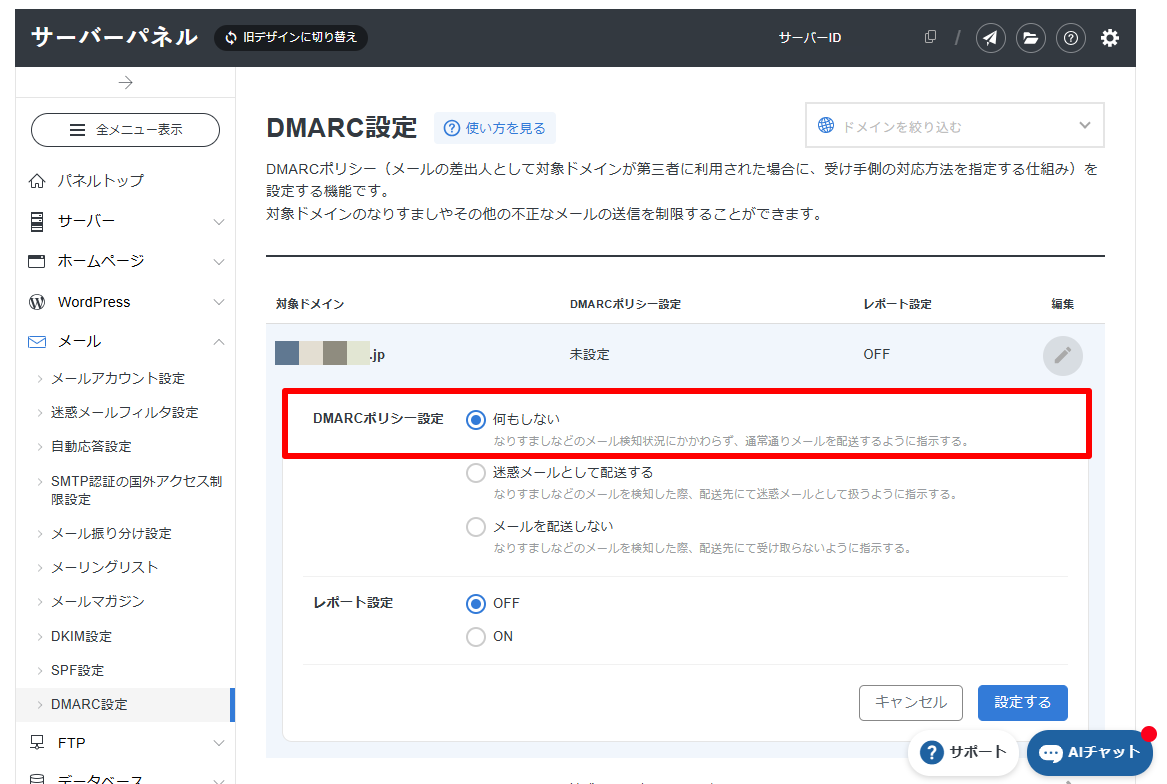Click the 設定する button
The height and width of the screenshot is (784, 1167).
point(1022,702)
